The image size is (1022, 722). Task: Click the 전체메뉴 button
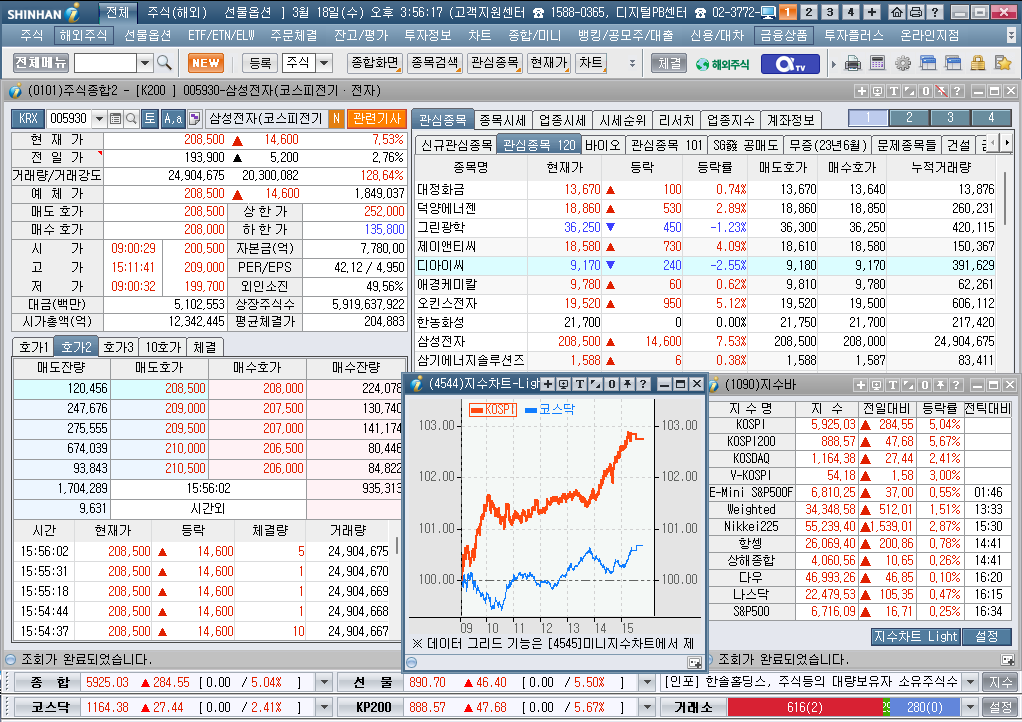(40, 63)
